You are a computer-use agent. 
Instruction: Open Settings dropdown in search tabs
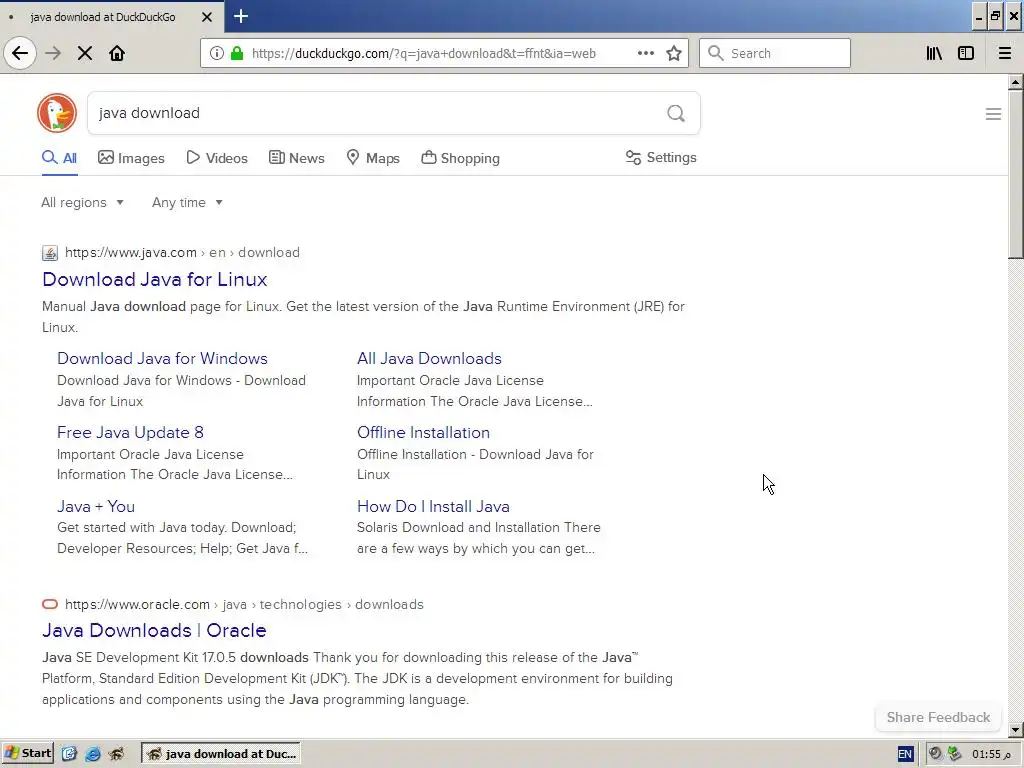click(x=661, y=157)
